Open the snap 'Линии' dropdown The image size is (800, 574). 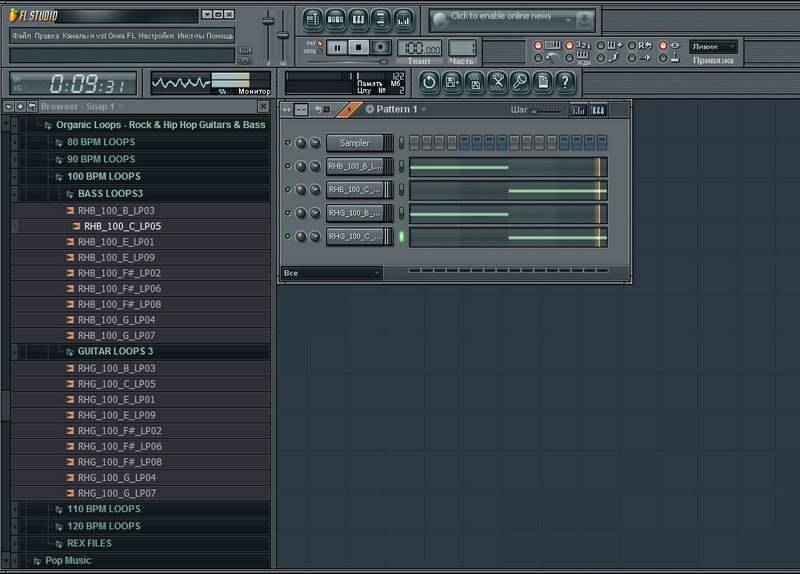[x=714, y=46]
